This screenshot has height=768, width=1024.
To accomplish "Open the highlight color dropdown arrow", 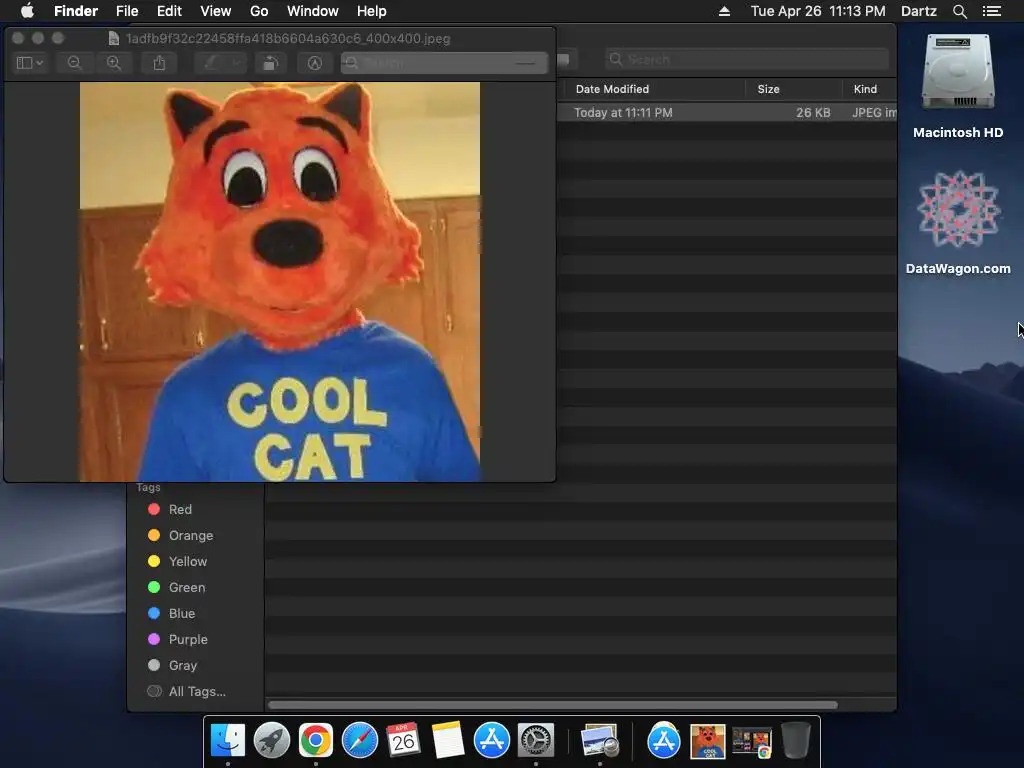I will [236, 63].
